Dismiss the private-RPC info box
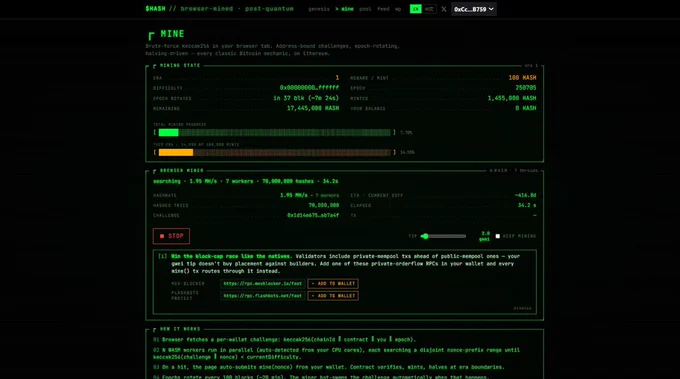 (x=522, y=308)
